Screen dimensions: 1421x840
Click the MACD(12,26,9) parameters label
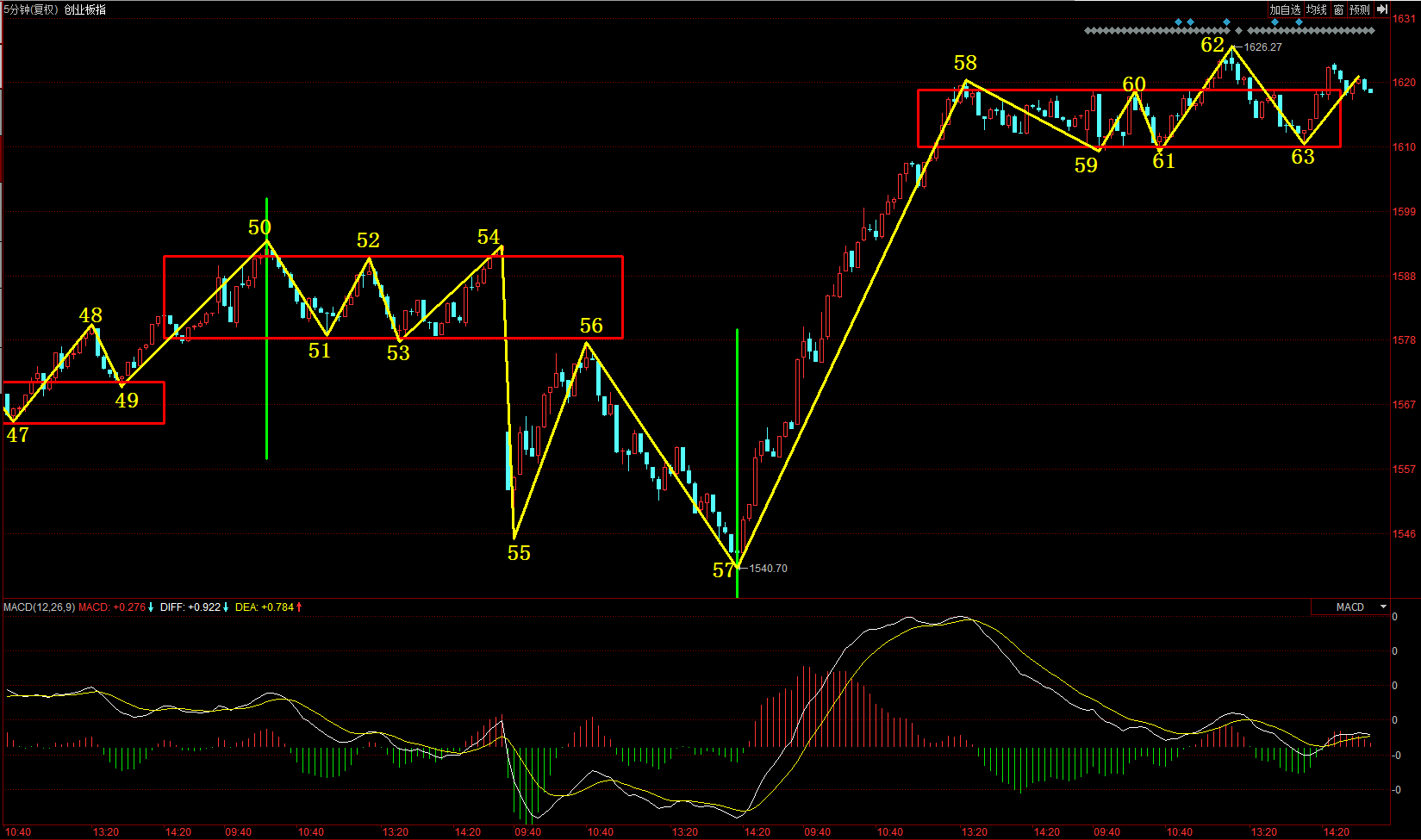39,607
